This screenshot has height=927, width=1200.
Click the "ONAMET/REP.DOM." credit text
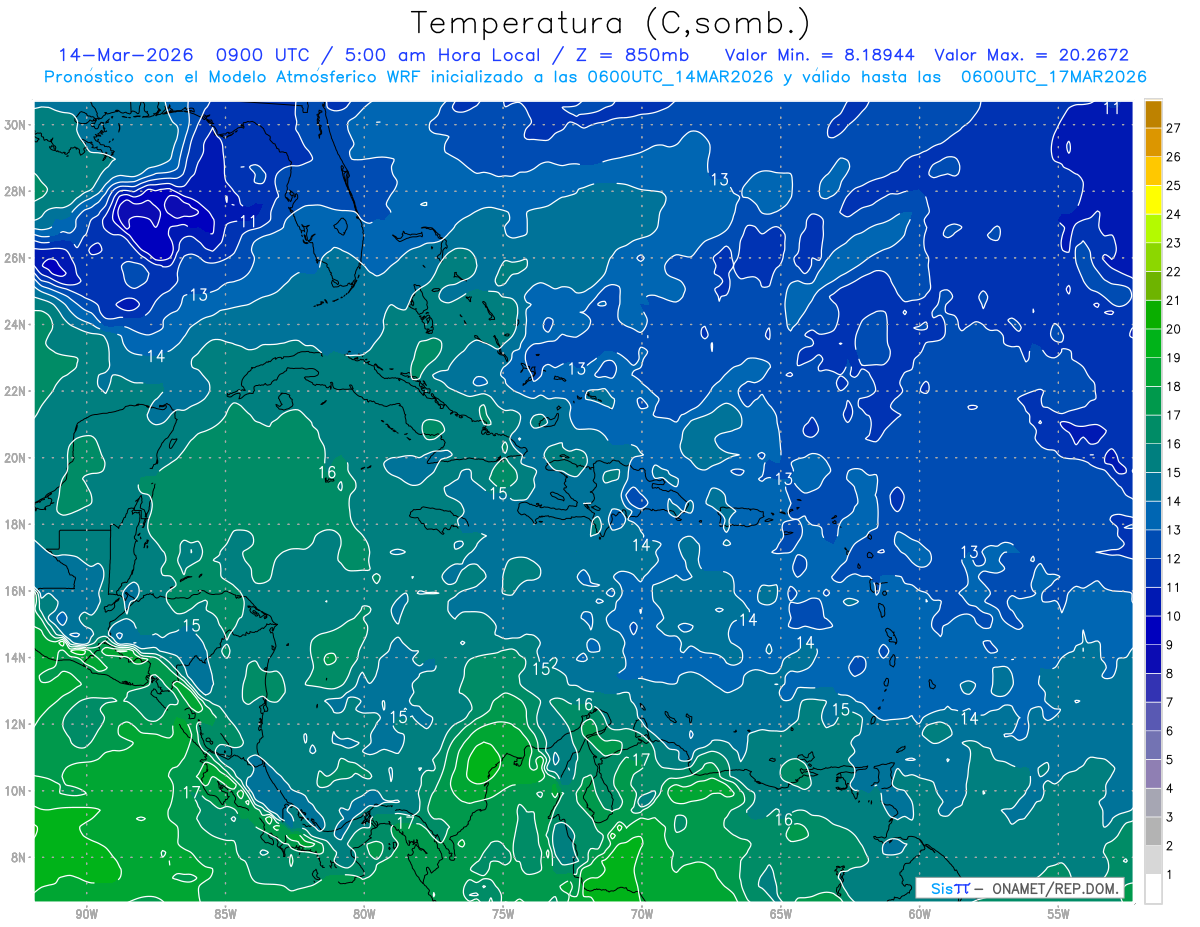click(x=1053, y=888)
